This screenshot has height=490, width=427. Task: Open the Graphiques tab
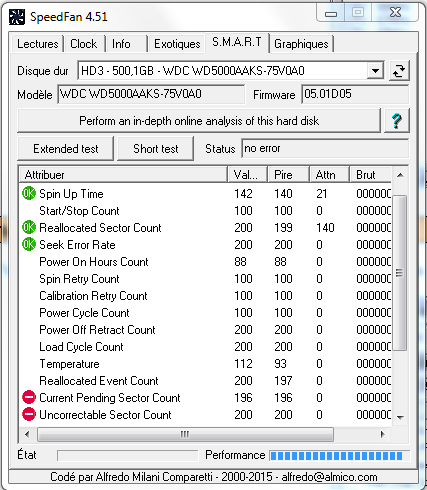click(x=301, y=44)
